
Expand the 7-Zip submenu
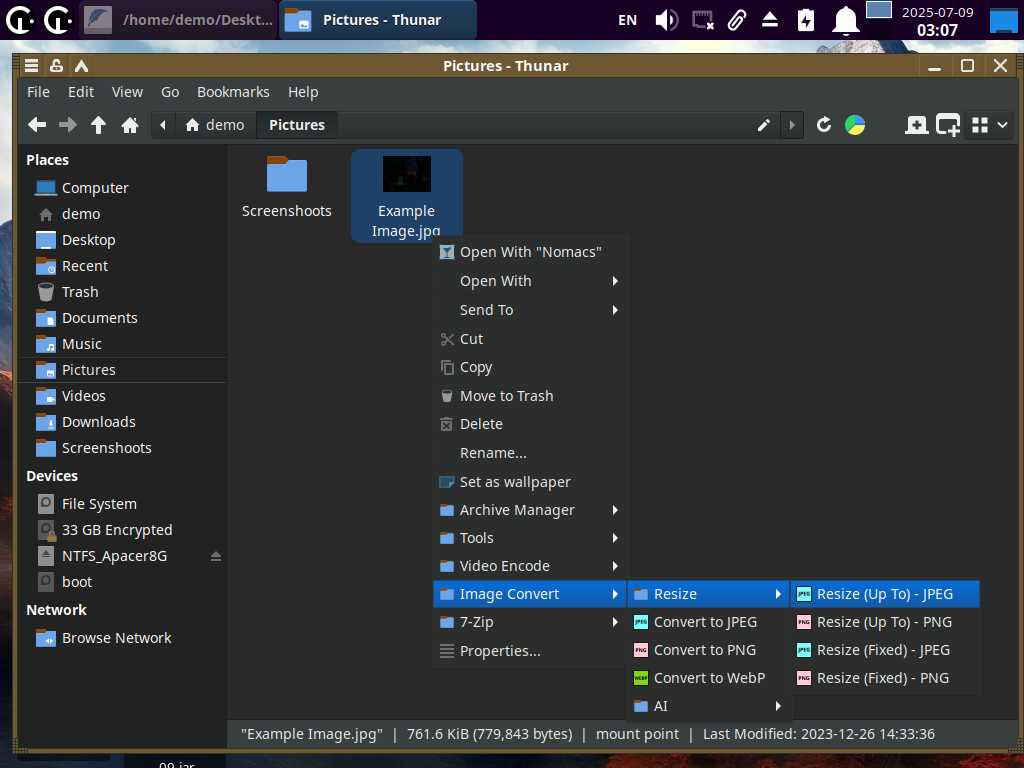pyautogui.click(x=530, y=622)
